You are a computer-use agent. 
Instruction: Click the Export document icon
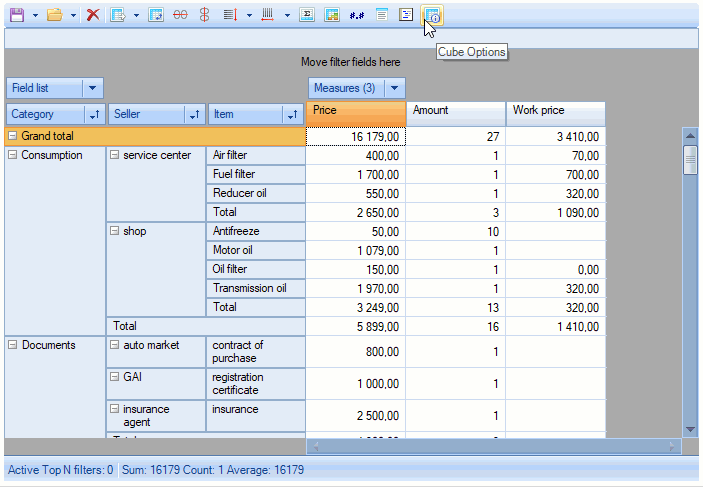(118, 15)
